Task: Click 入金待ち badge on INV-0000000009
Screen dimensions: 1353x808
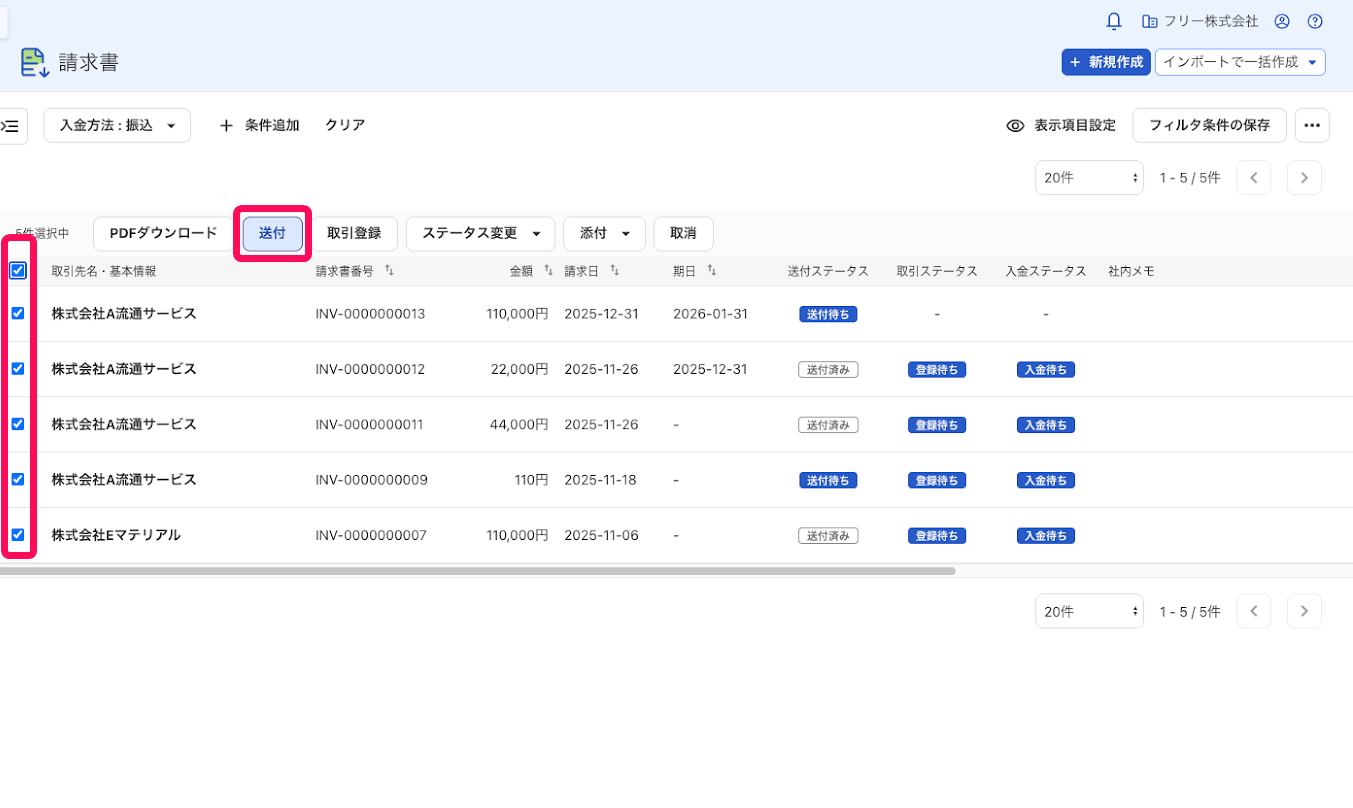Action: point(1046,480)
